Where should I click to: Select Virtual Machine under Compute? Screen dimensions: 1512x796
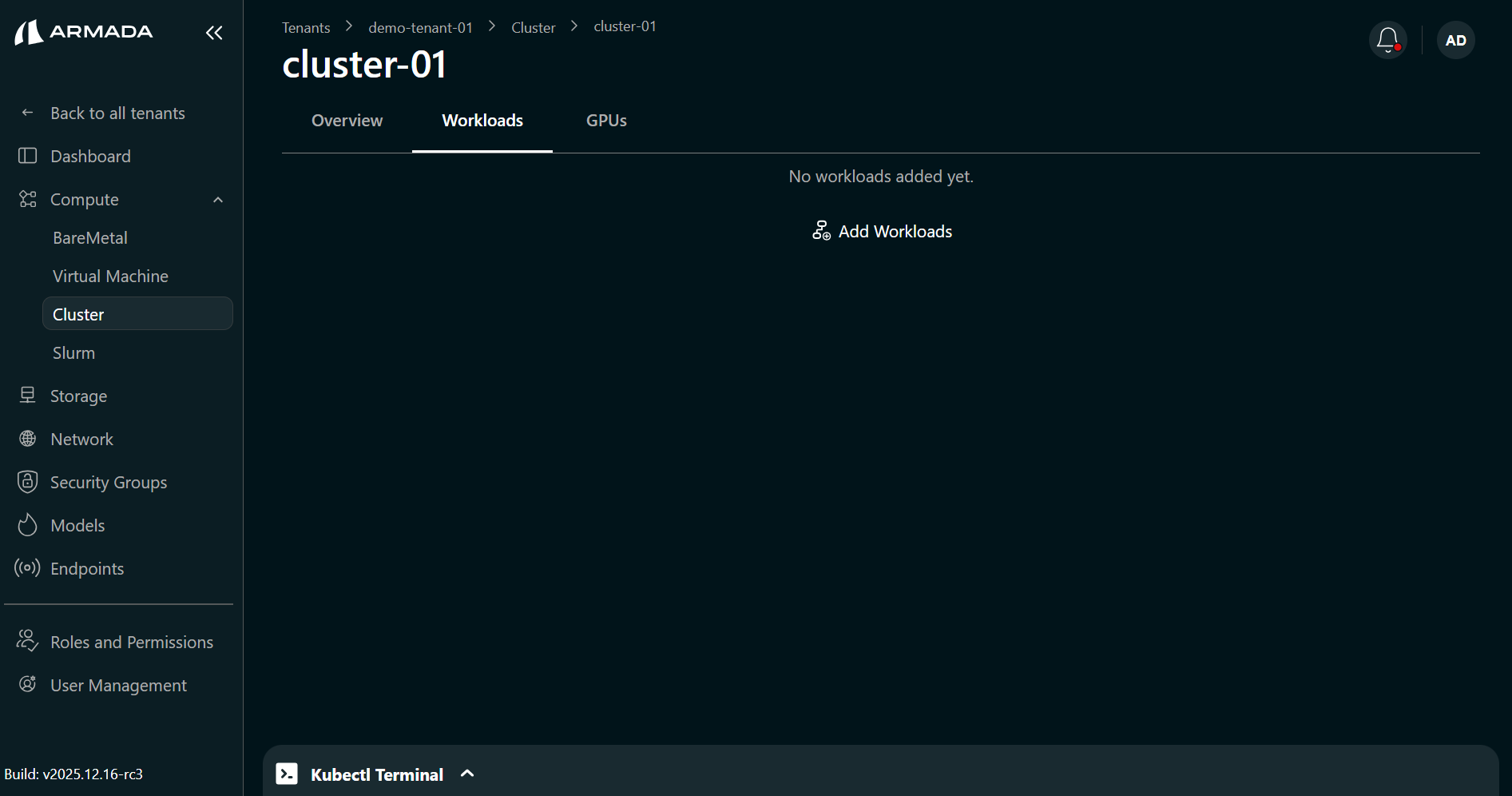(x=110, y=277)
